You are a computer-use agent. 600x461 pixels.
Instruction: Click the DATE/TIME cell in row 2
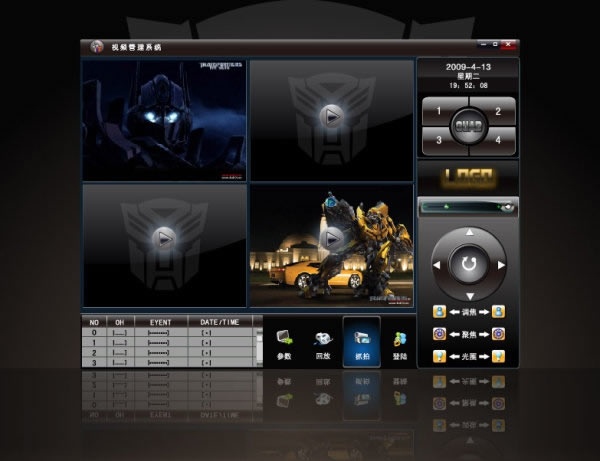pos(220,353)
